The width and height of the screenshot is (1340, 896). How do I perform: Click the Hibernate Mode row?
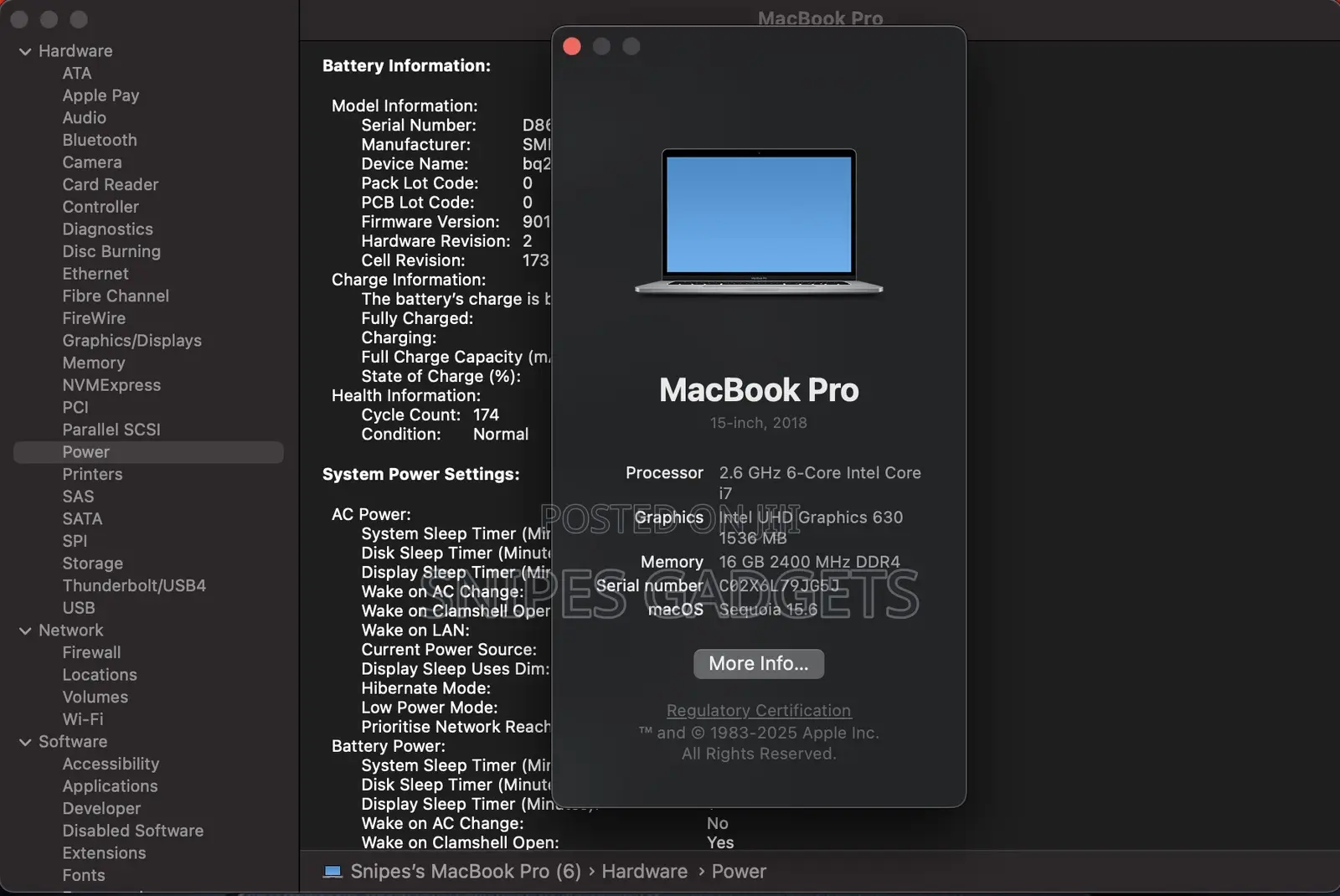click(425, 688)
